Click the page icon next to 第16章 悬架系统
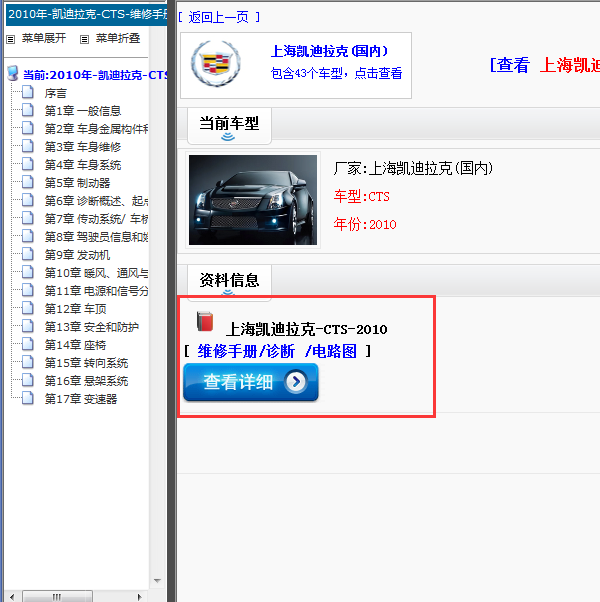The image size is (600, 602). coord(28,380)
